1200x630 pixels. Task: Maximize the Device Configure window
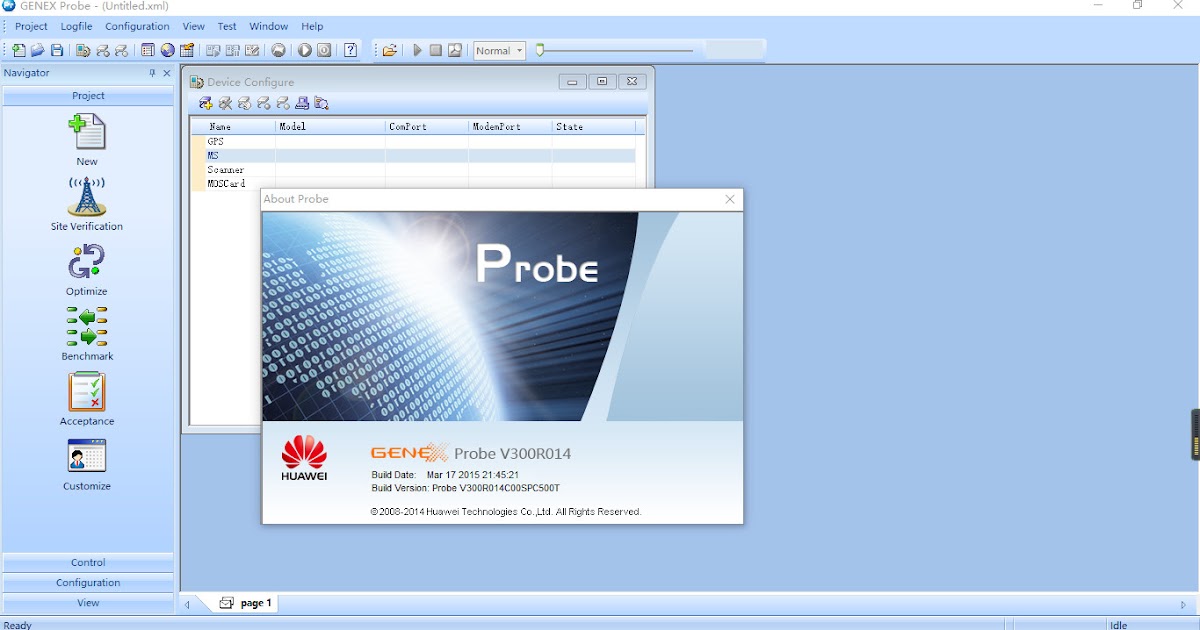pos(602,82)
